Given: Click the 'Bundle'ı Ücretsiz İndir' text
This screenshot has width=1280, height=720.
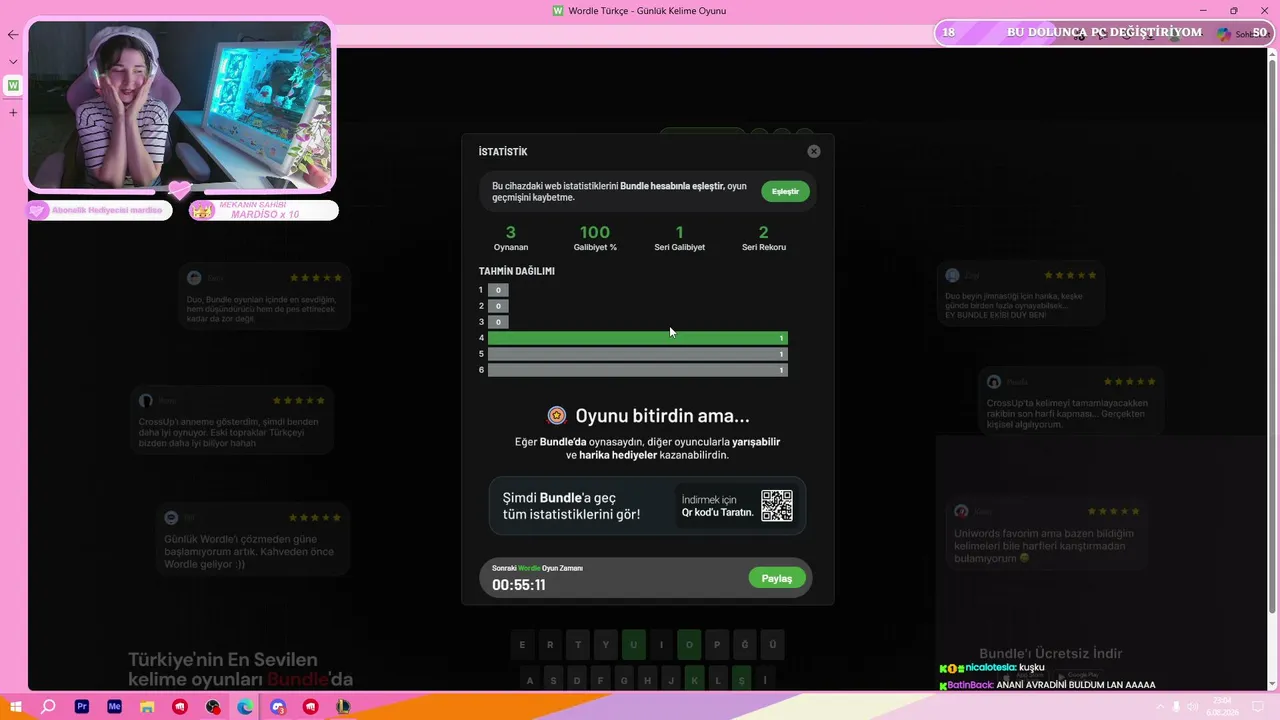Looking at the screenshot, I should [1050, 654].
